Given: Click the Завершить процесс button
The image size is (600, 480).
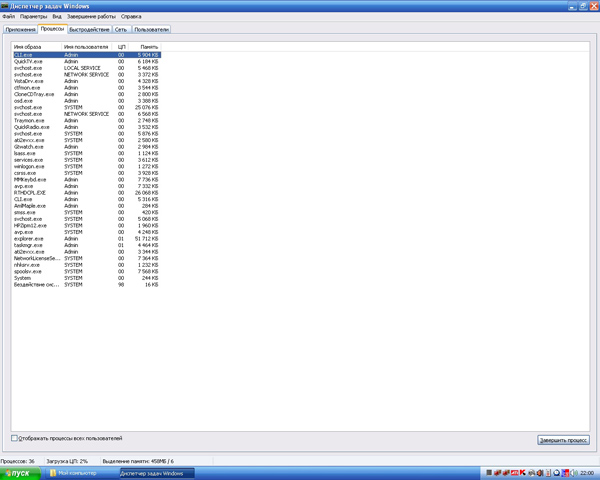Looking at the screenshot, I should (563, 440).
